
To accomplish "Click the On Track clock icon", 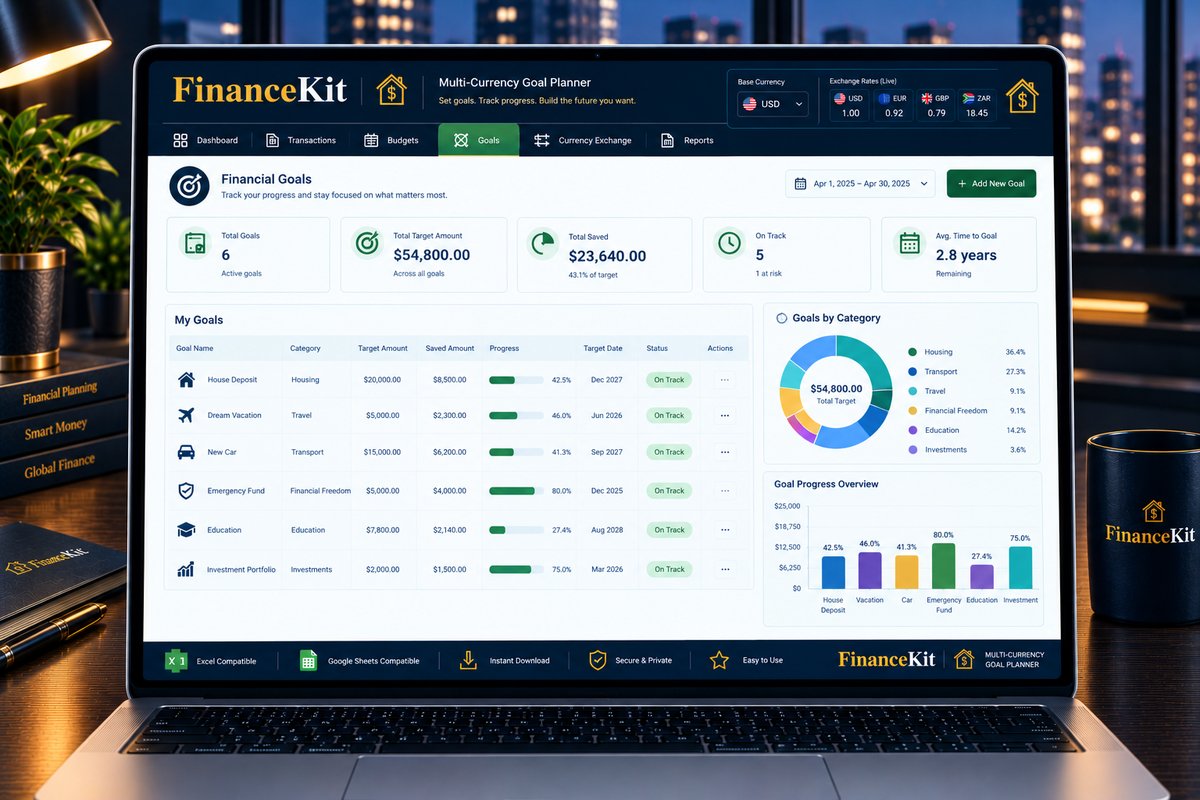I will 730,243.
